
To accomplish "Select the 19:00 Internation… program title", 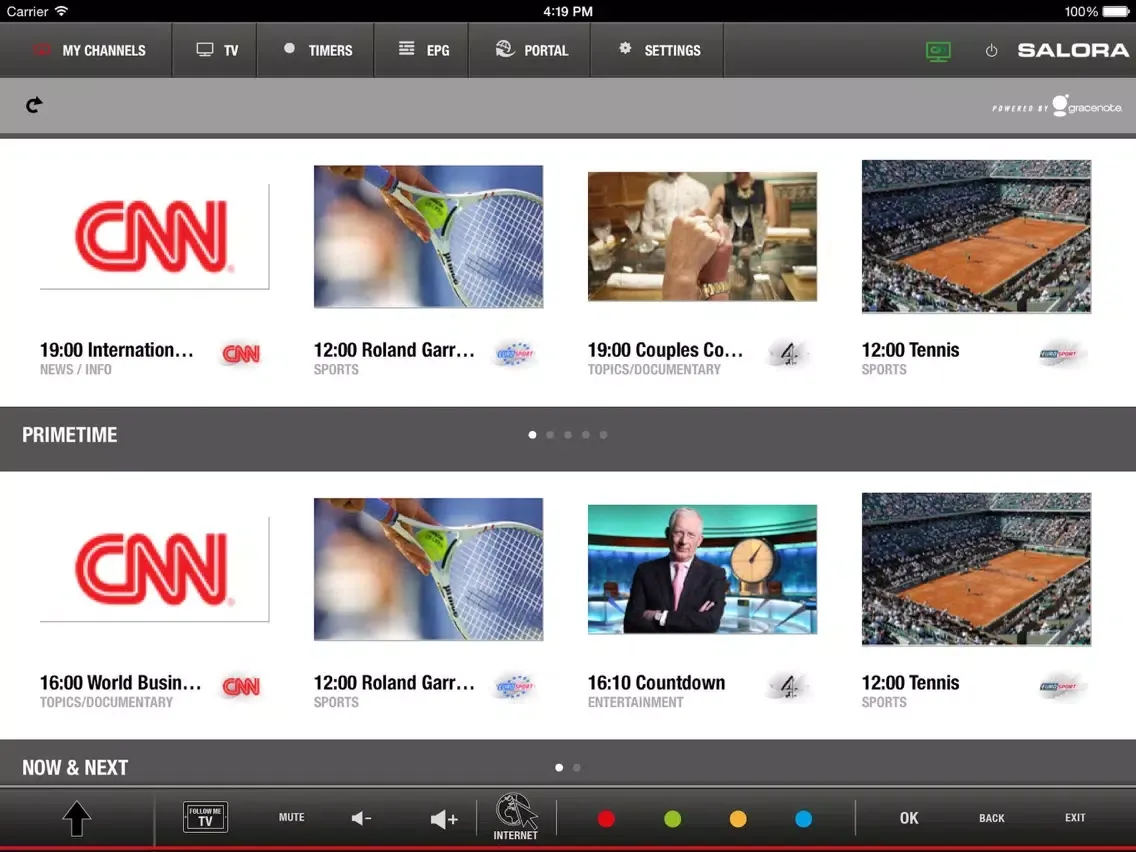I will [117, 350].
